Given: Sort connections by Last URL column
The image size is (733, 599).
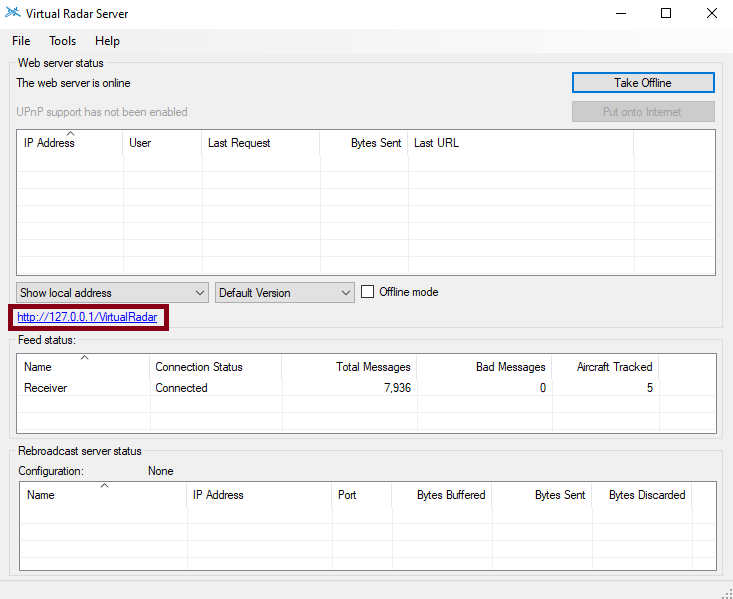Looking at the screenshot, I should tap(521, 143).
